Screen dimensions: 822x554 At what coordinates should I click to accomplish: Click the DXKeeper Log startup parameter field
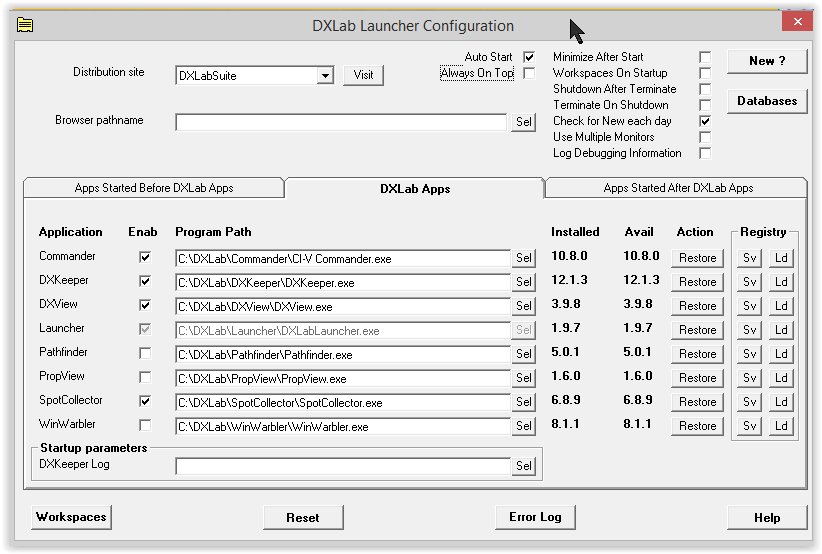coord(343,466)
